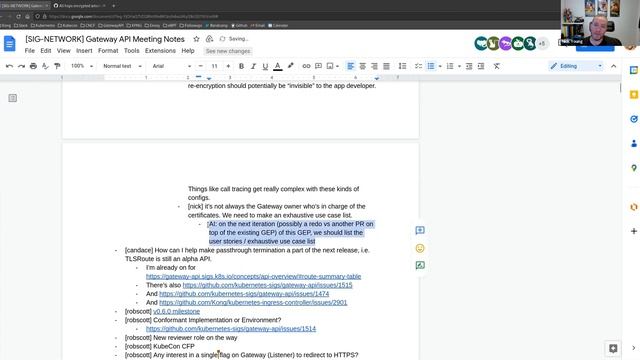Open the Format menu
The image size is (640, 360).
[x=108, y=51]
